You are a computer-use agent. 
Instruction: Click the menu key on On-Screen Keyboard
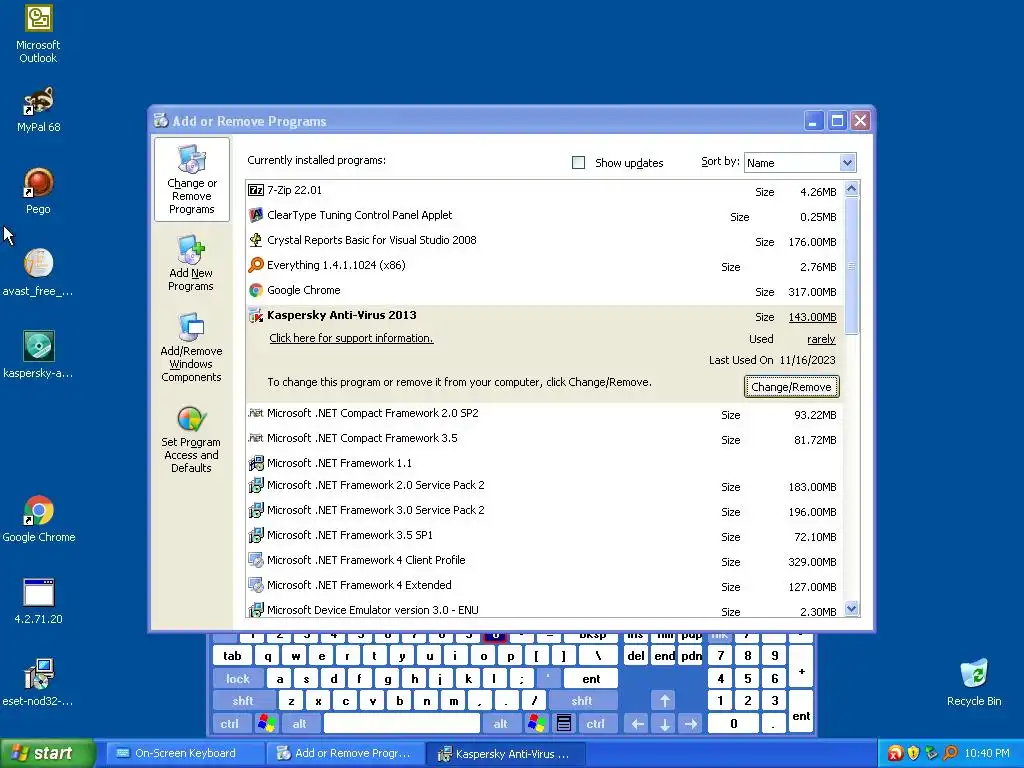564,724
